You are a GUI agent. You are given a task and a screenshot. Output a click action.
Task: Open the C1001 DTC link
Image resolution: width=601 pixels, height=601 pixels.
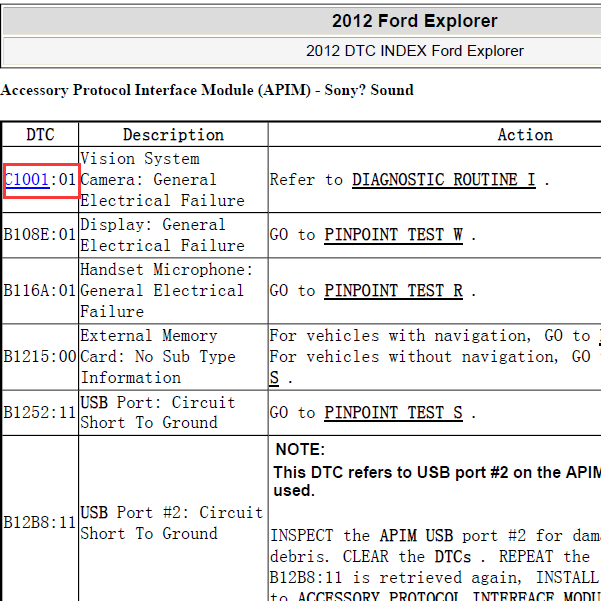tap(27, 179)
